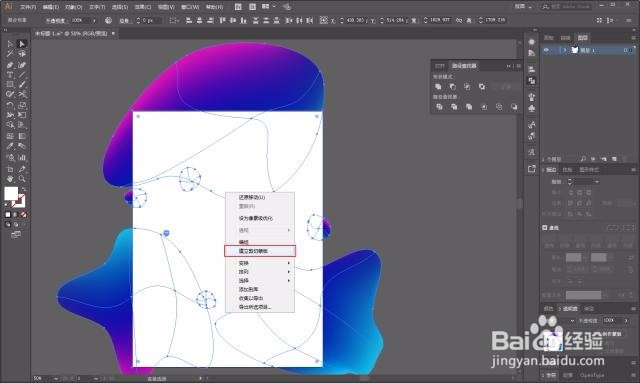Open the stroke weight dropdown in Stroke panel
640x383 pixels.
(597, 182)
